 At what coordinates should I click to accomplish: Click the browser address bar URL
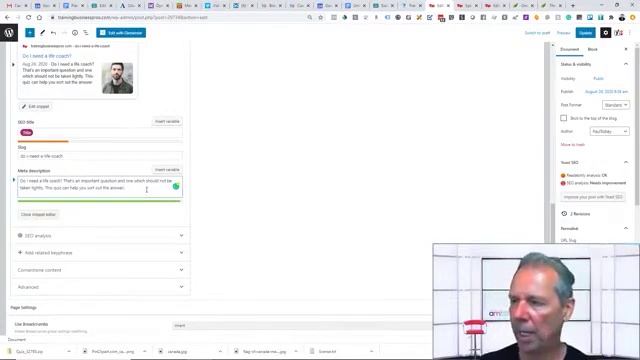point(133,18)
